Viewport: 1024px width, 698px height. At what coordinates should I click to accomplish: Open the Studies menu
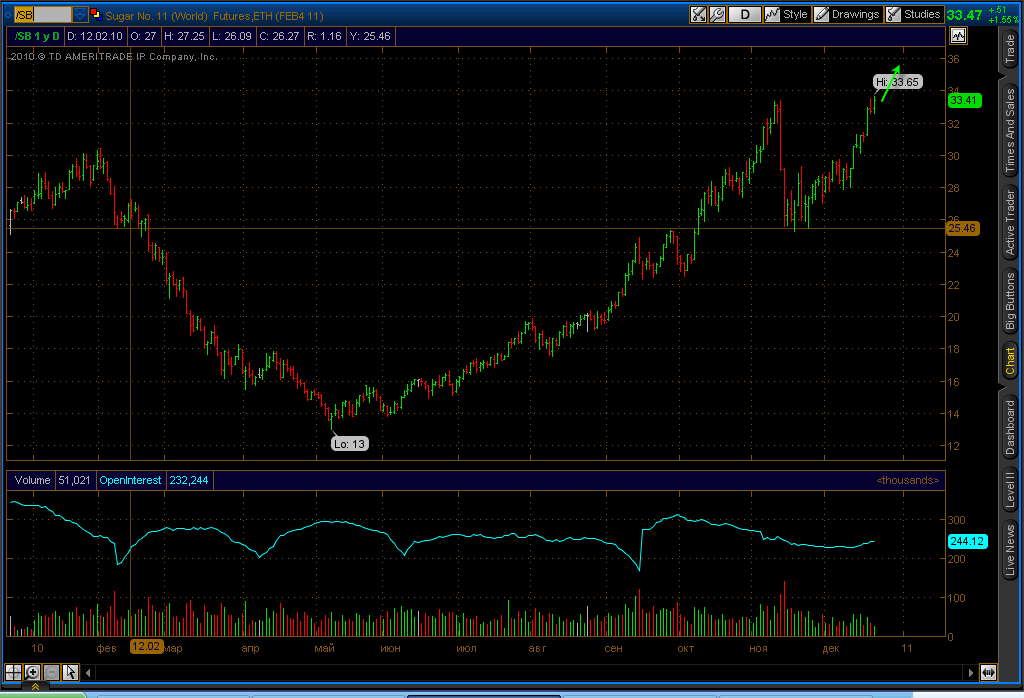pyautogui.click(x=914, y=14)
